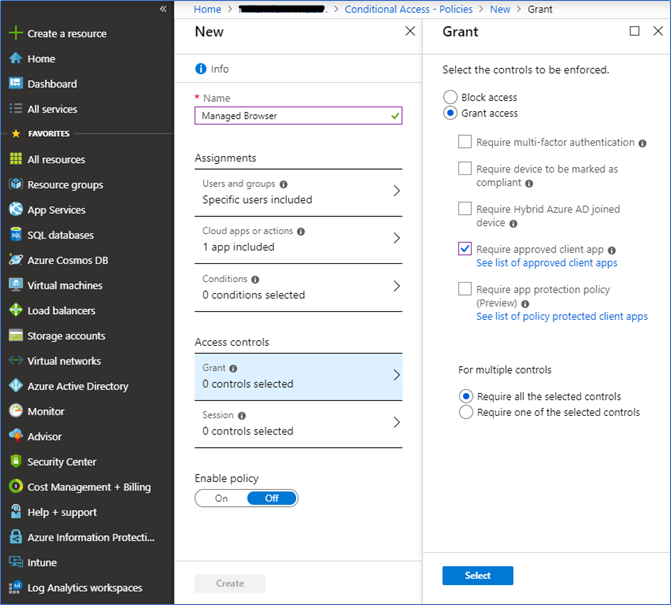This screenshot has height=605, width=671.
Task: Click the Virtual networks icon
Action: (x=16, y=361)
